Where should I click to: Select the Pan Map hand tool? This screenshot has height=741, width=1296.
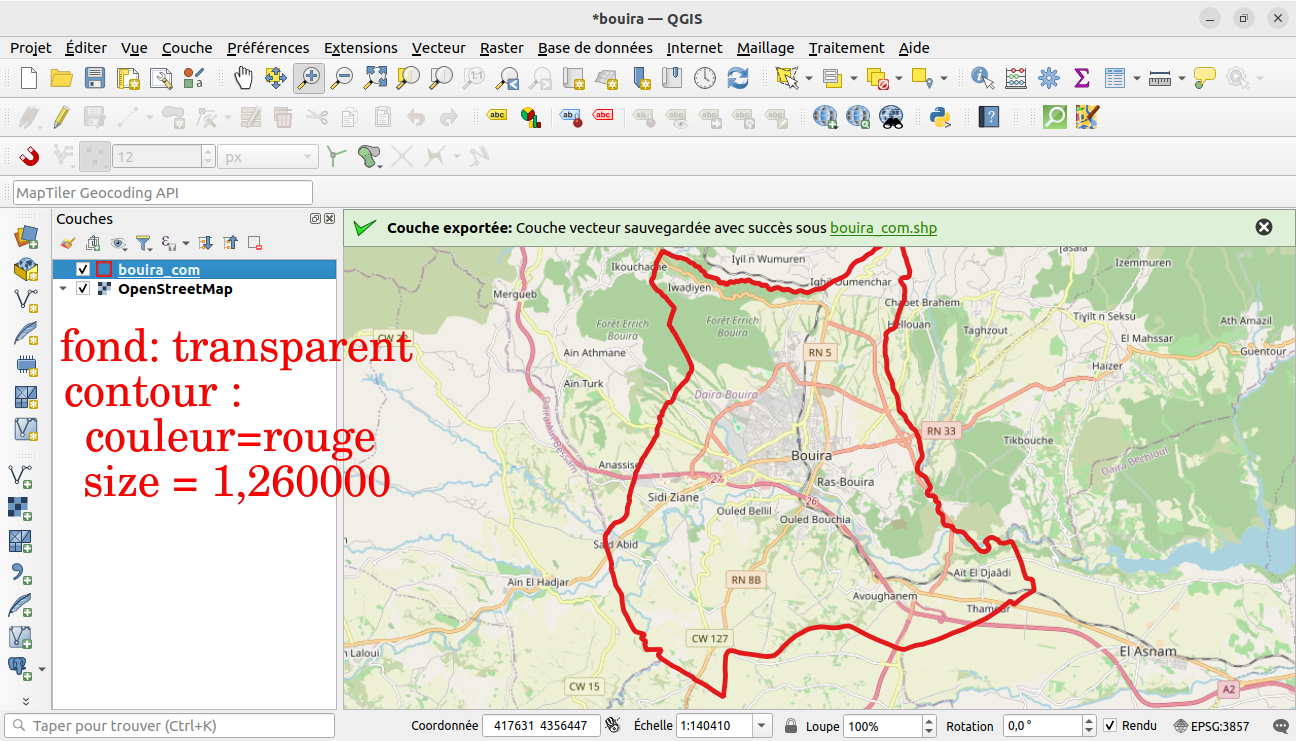pos(243,78)
